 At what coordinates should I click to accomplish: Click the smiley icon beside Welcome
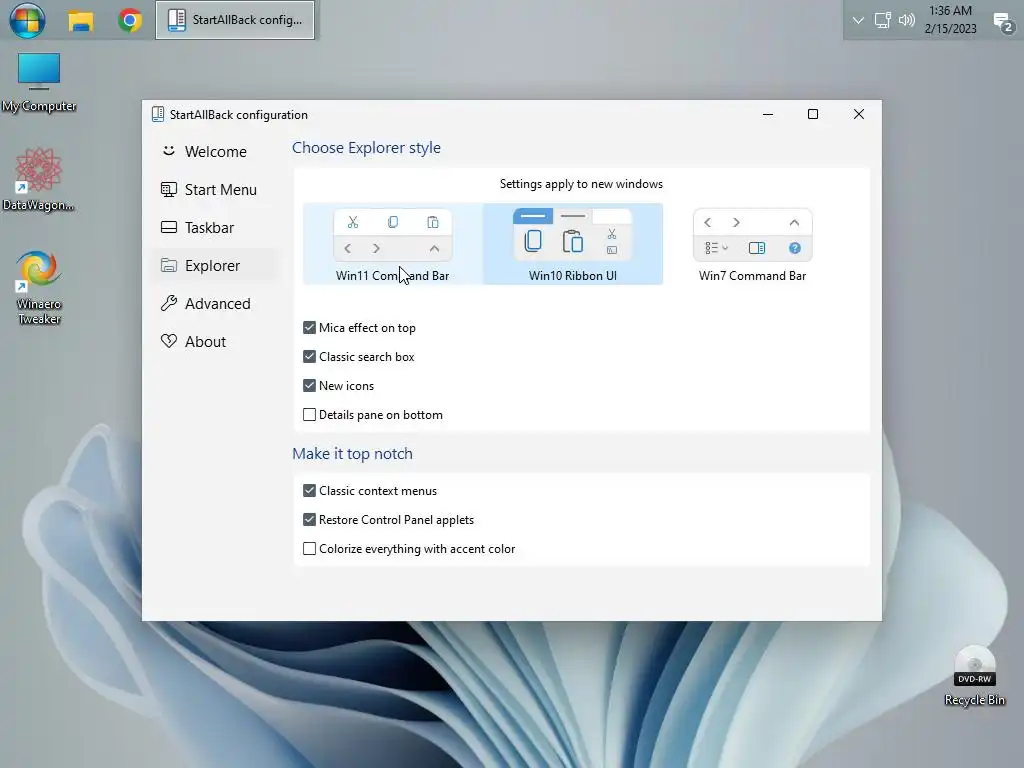tap(168, 151)
